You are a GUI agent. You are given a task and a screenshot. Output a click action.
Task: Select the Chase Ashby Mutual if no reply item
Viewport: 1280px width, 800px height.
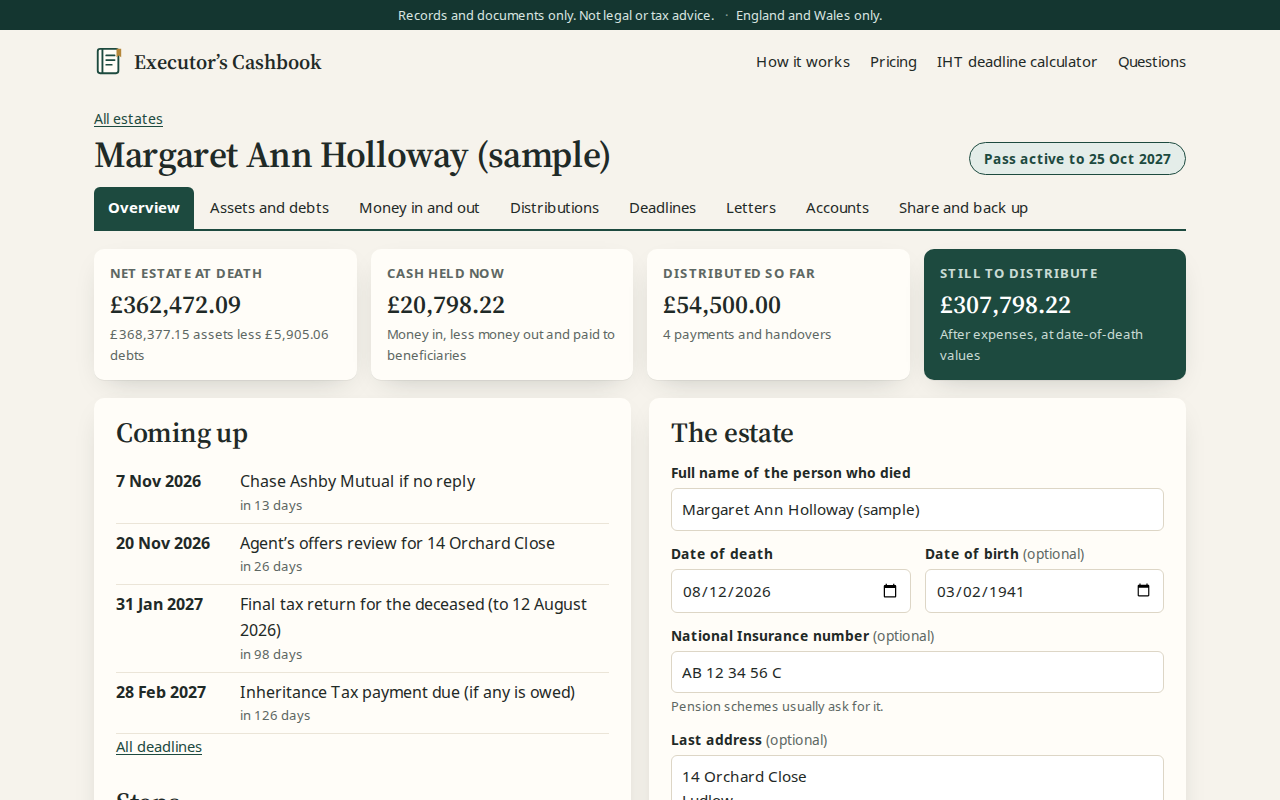click(362, 493)
